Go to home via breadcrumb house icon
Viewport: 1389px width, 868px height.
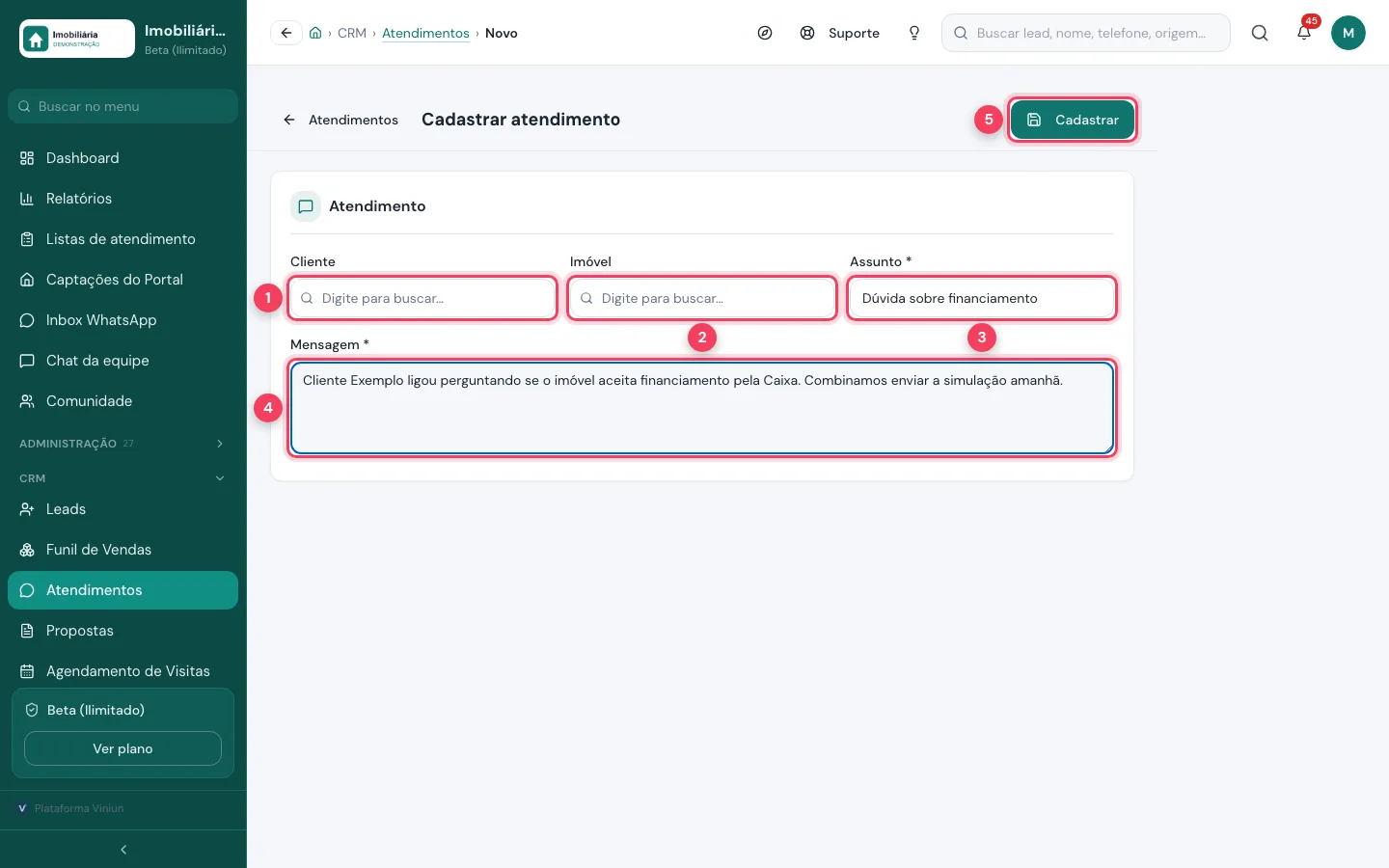[x=315, y=33]
